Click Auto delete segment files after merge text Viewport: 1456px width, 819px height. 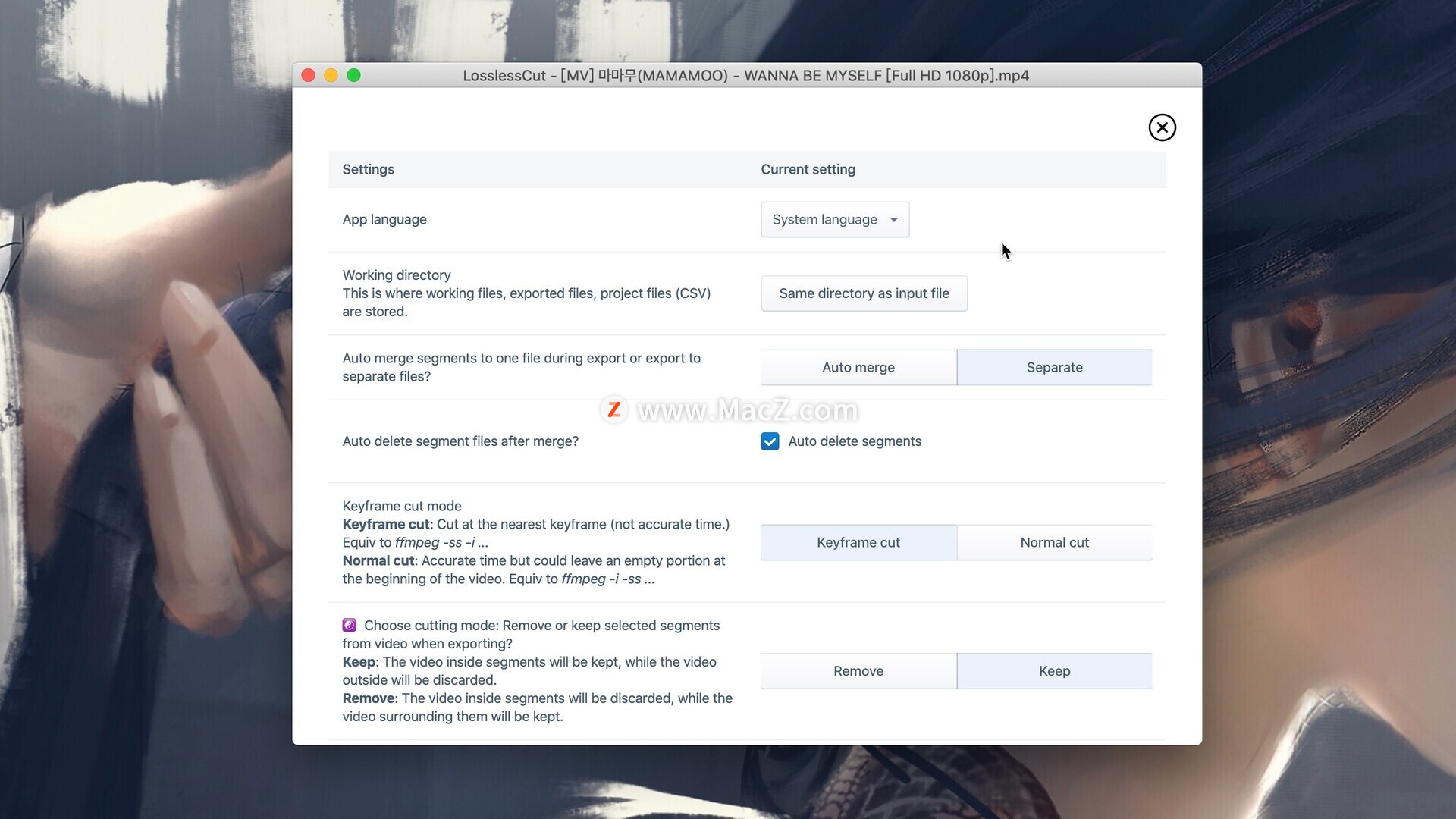point(460,441)
